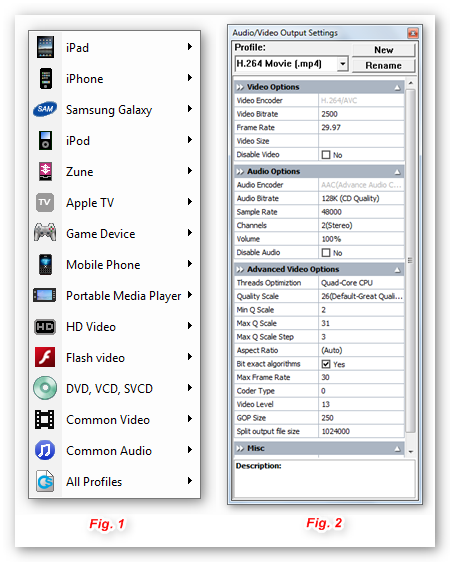Click the Max Frame Rate value 30
450x562 pixels.
click(x=361, y=377)
